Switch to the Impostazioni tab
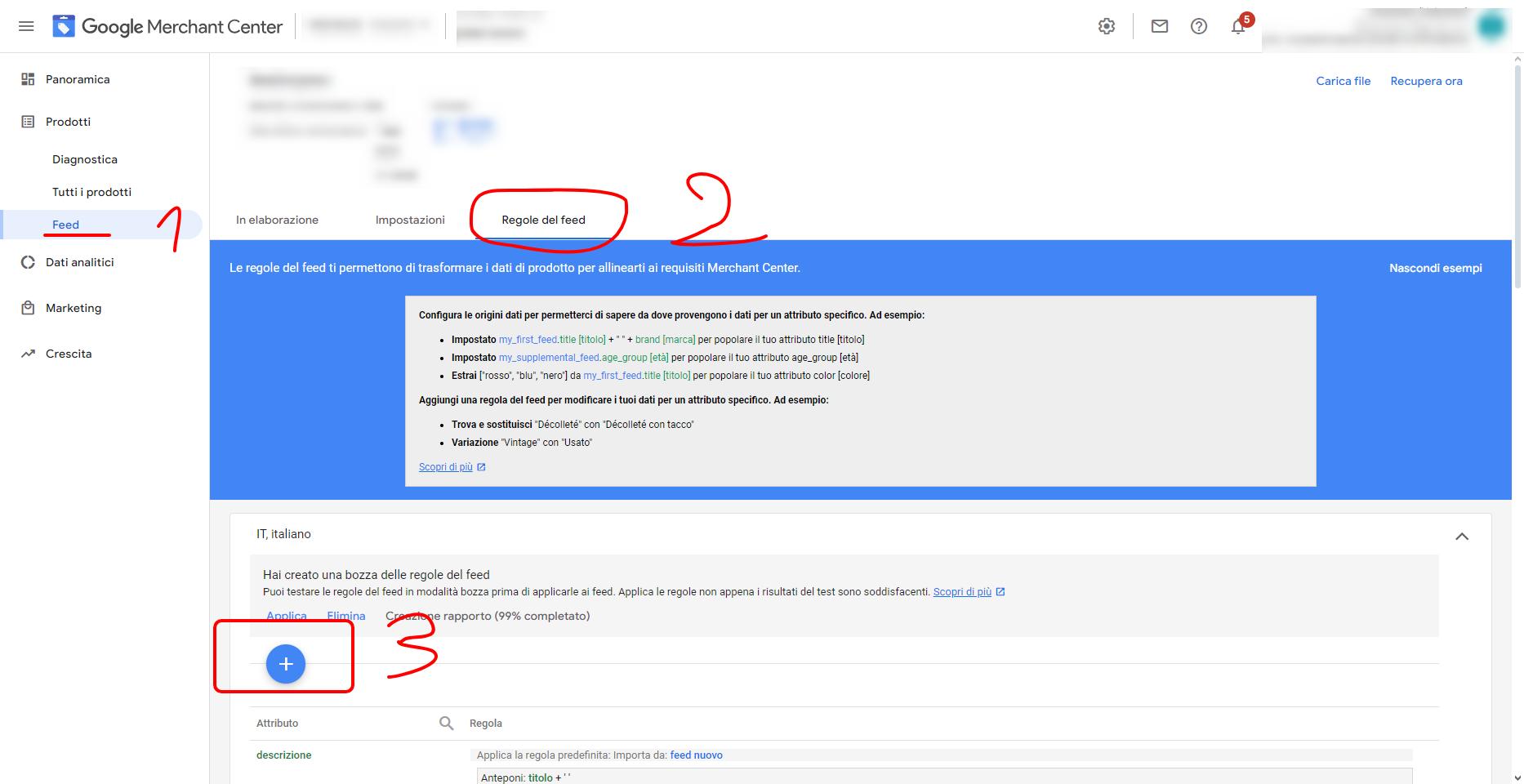Image resolution: width=1524 pixels, height=784 pixels. [410, 220]
